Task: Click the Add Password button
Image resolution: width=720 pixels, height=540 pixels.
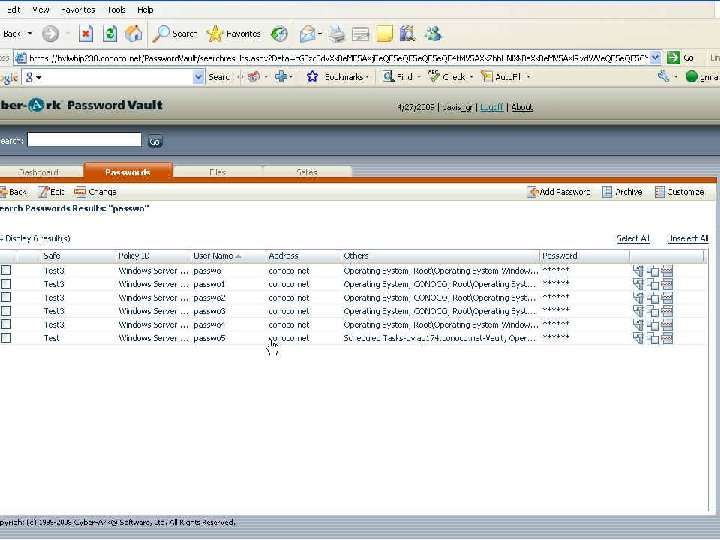Action: point(559,192)
